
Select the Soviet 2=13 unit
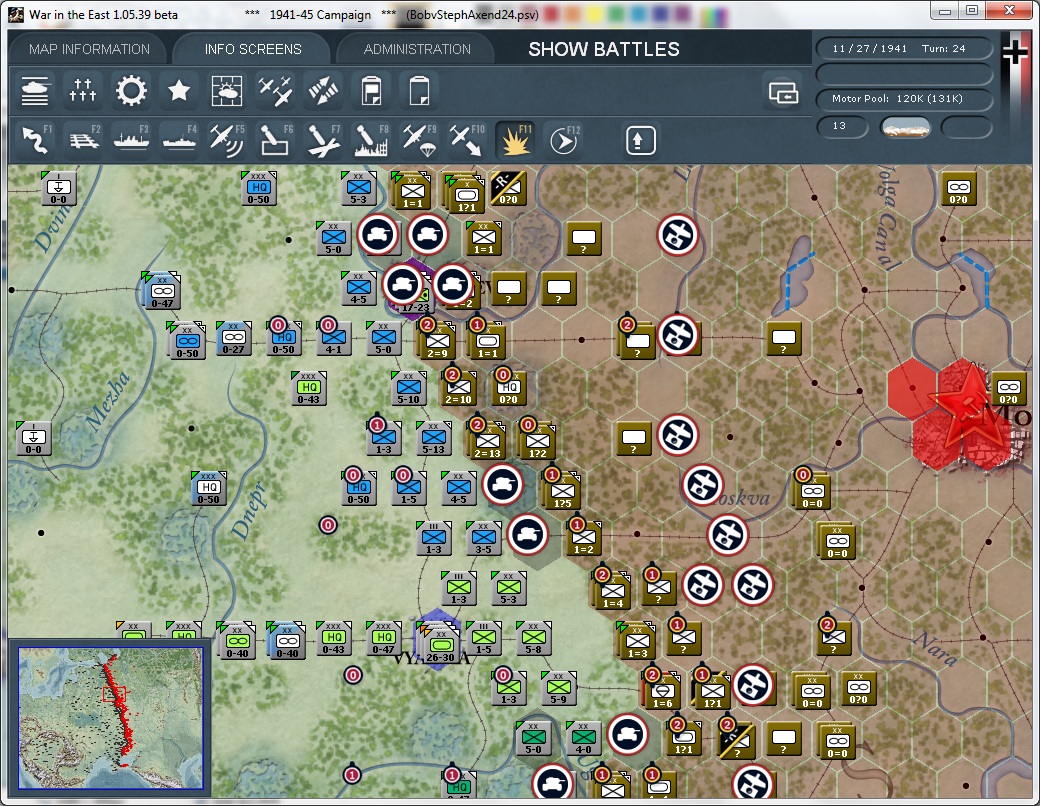(x=488, y=442)
